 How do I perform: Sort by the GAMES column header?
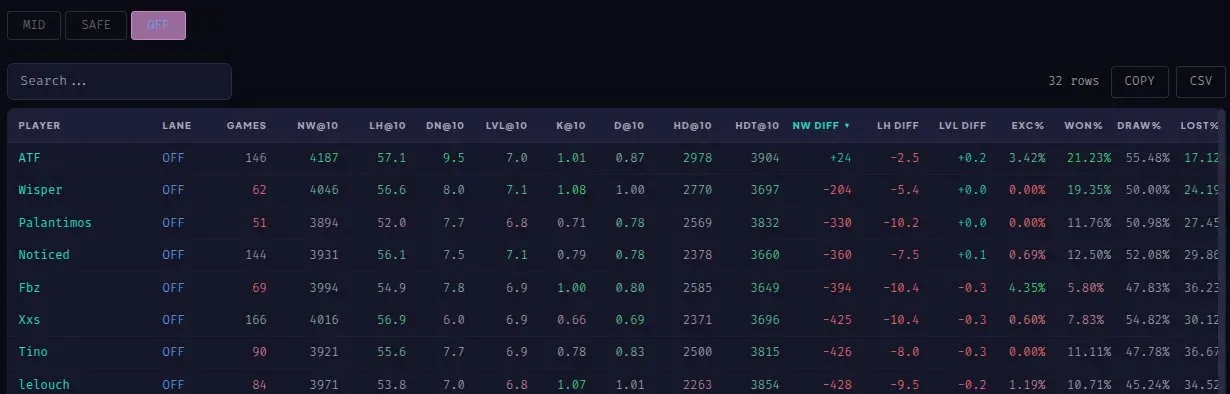[x=246, y=126]
